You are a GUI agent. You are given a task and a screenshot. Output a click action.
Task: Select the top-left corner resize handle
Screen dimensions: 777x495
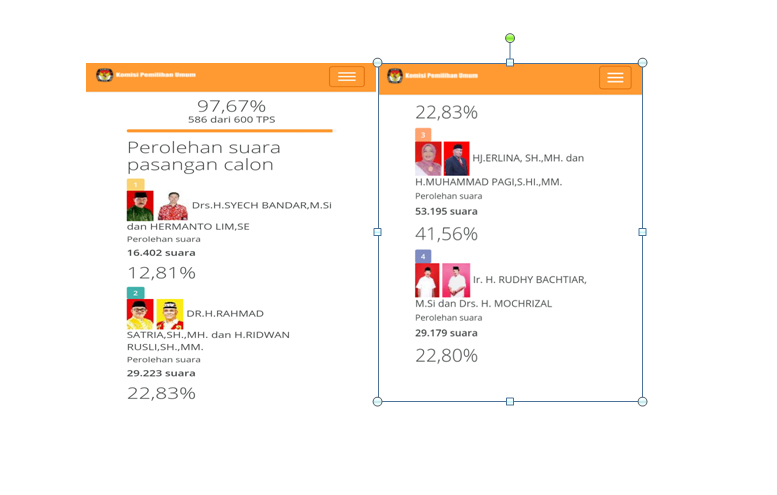point(378,63)
